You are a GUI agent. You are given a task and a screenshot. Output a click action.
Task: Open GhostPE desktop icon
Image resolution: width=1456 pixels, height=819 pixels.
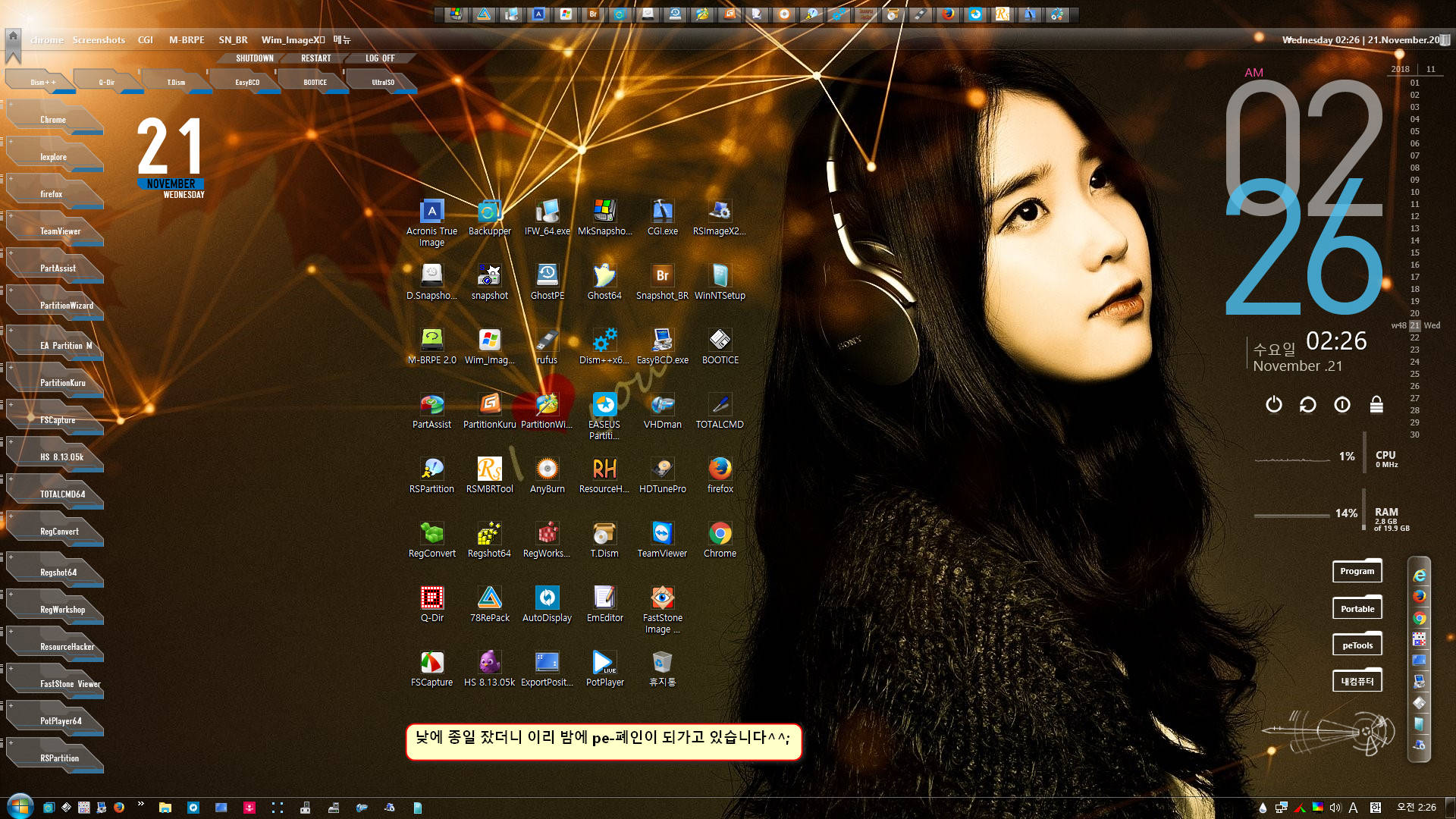(547, 282)
